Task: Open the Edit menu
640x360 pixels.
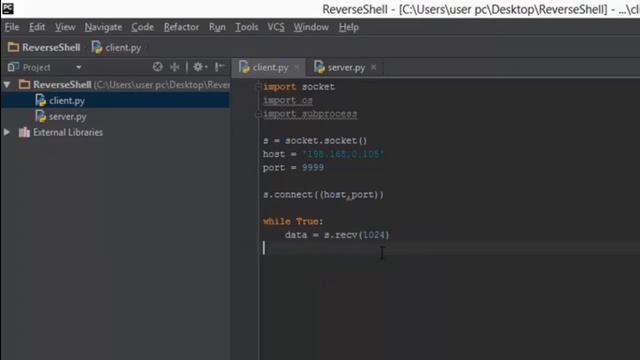Action: [x=37, y=27]
